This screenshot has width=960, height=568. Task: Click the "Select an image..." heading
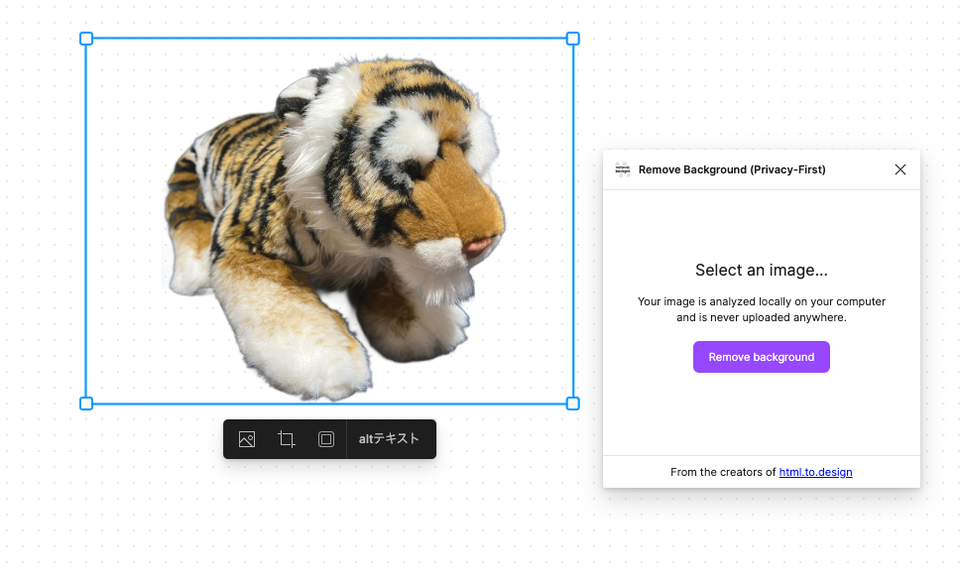click(761, 270)
